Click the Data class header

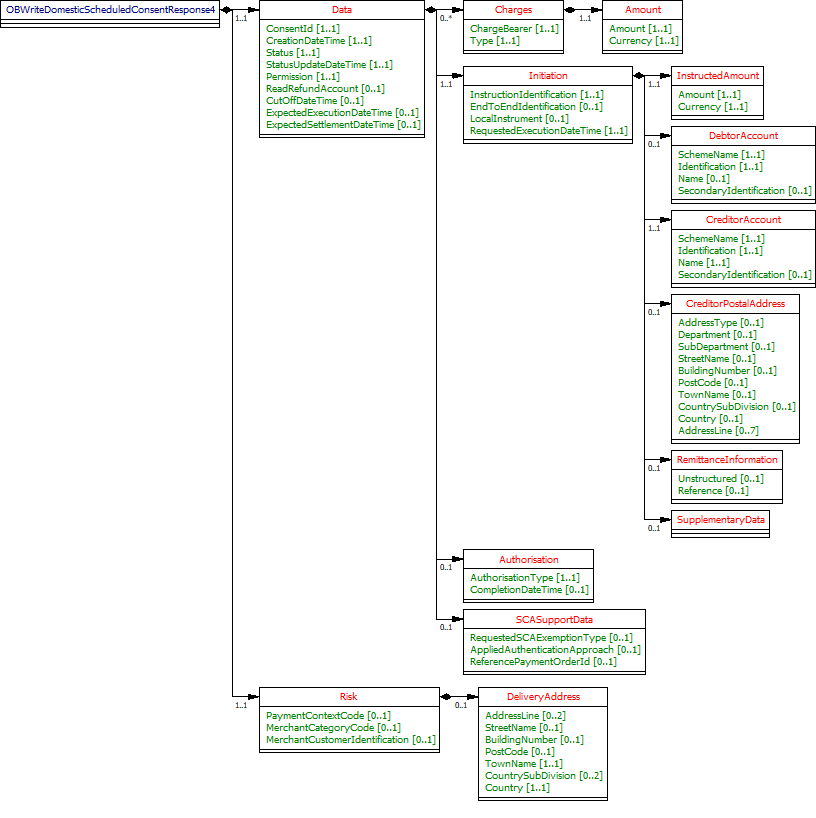click(x=341, y=9)
